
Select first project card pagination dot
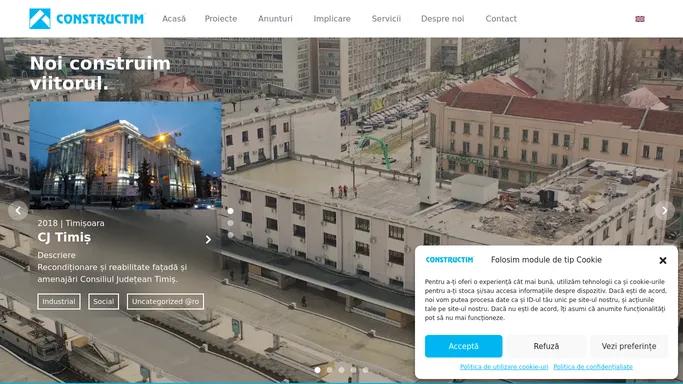[230, 211]
